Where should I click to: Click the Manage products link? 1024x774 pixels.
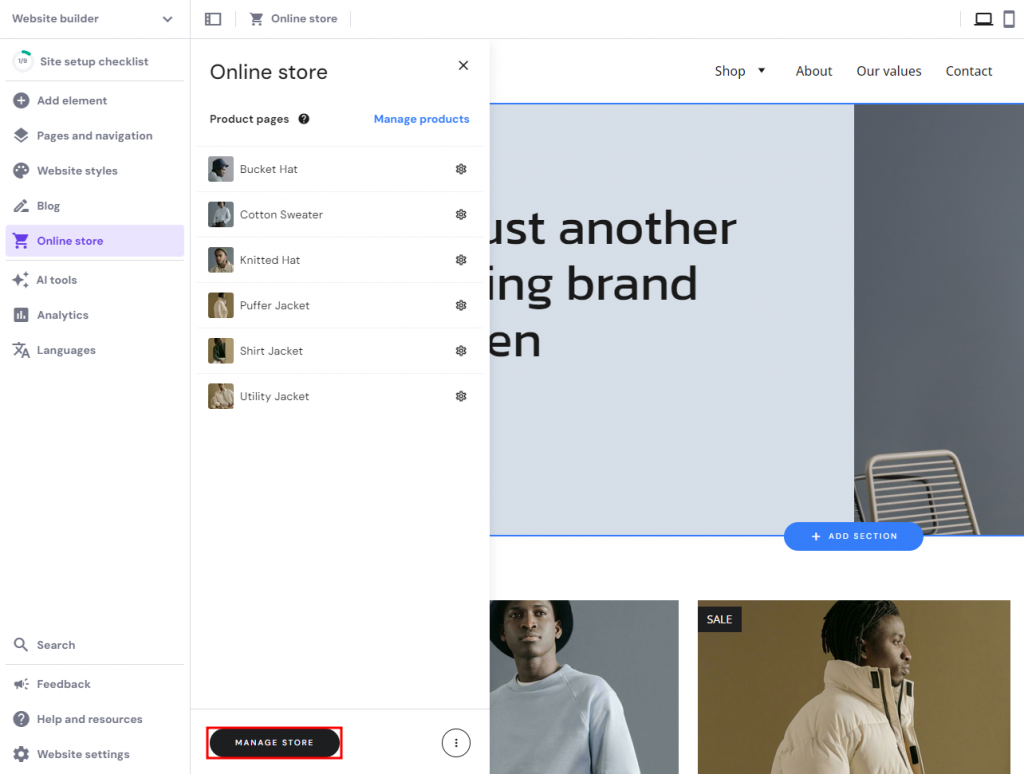point(421,119)
